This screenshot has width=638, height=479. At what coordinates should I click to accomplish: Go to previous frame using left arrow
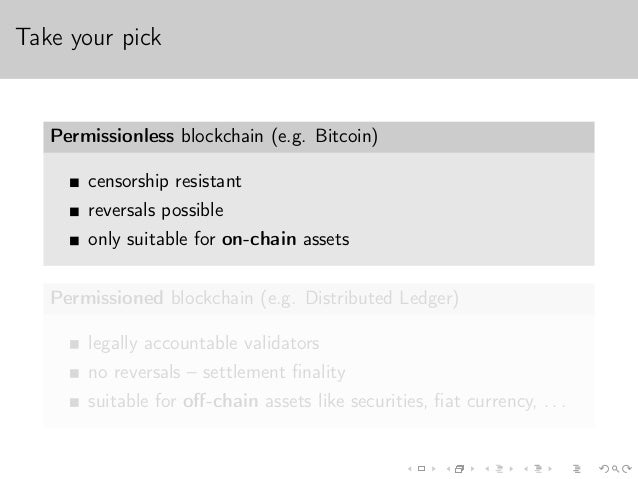click(x=448, y=469)
